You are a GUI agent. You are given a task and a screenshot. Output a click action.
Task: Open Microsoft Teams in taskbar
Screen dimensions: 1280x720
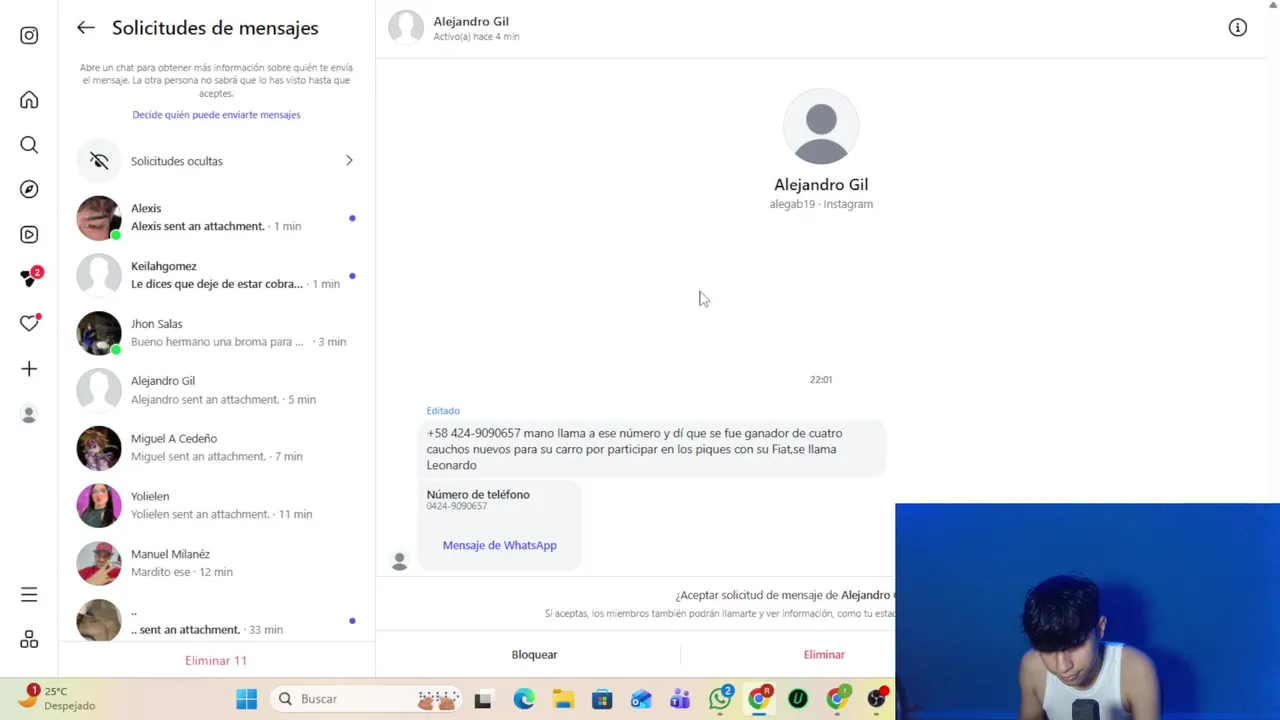[680, 699]
